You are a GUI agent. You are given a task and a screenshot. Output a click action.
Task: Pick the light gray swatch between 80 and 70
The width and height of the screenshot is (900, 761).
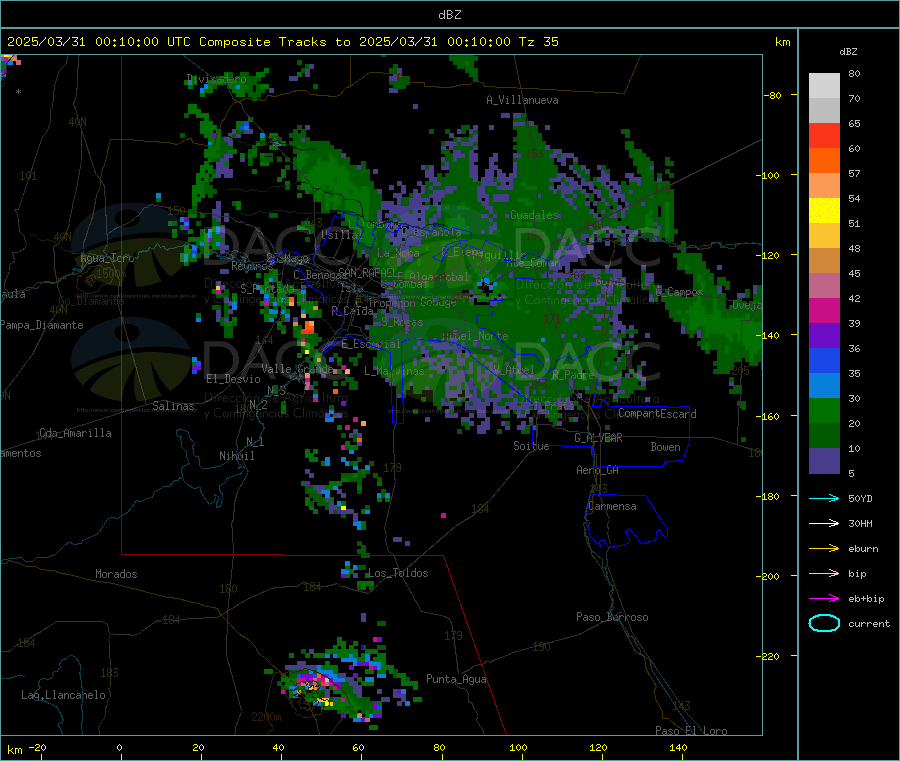[x=824, y=86]
